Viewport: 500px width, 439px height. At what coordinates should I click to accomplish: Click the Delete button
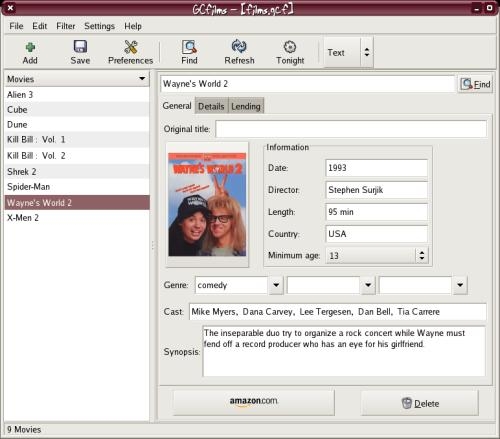click(x=420, y=403)
